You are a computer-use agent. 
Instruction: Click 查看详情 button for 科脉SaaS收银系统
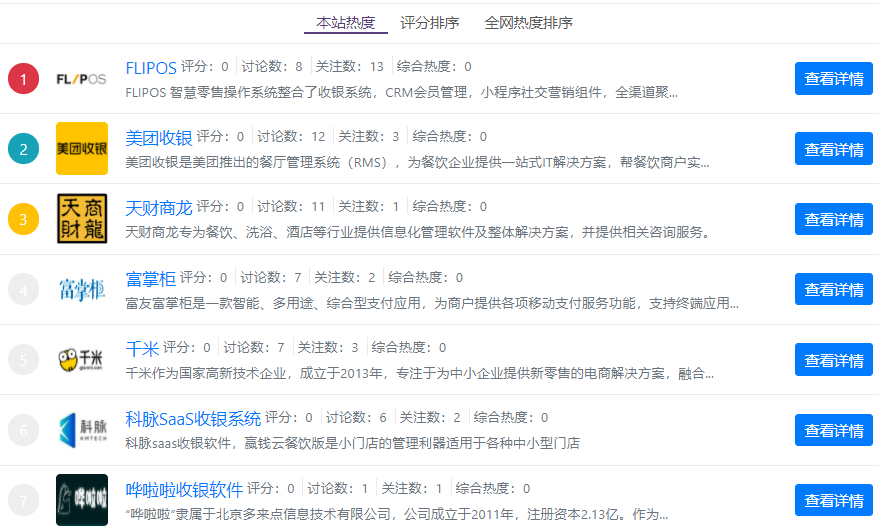point(834,430)
